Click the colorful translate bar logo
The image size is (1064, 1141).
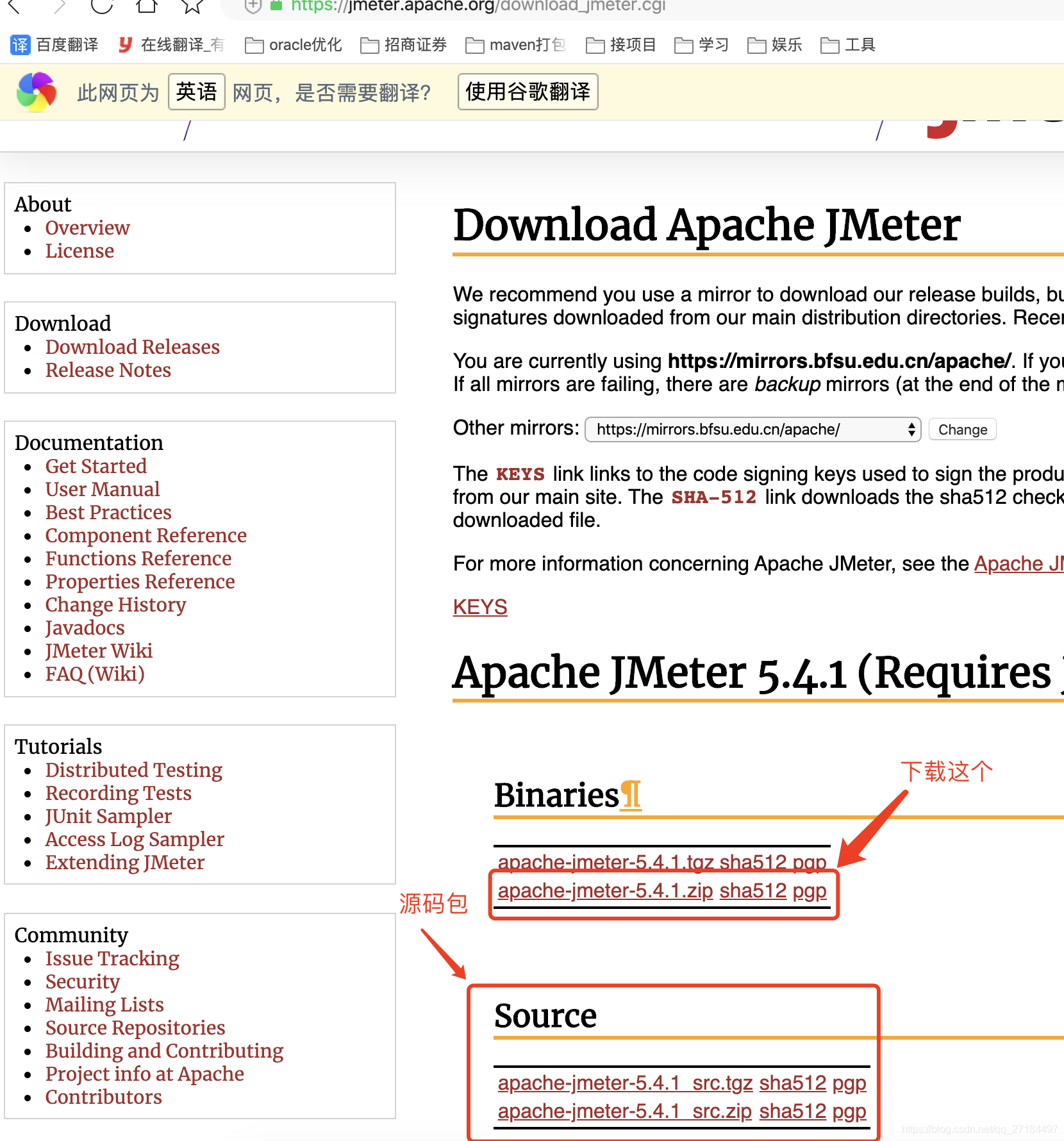pos(37,92)
